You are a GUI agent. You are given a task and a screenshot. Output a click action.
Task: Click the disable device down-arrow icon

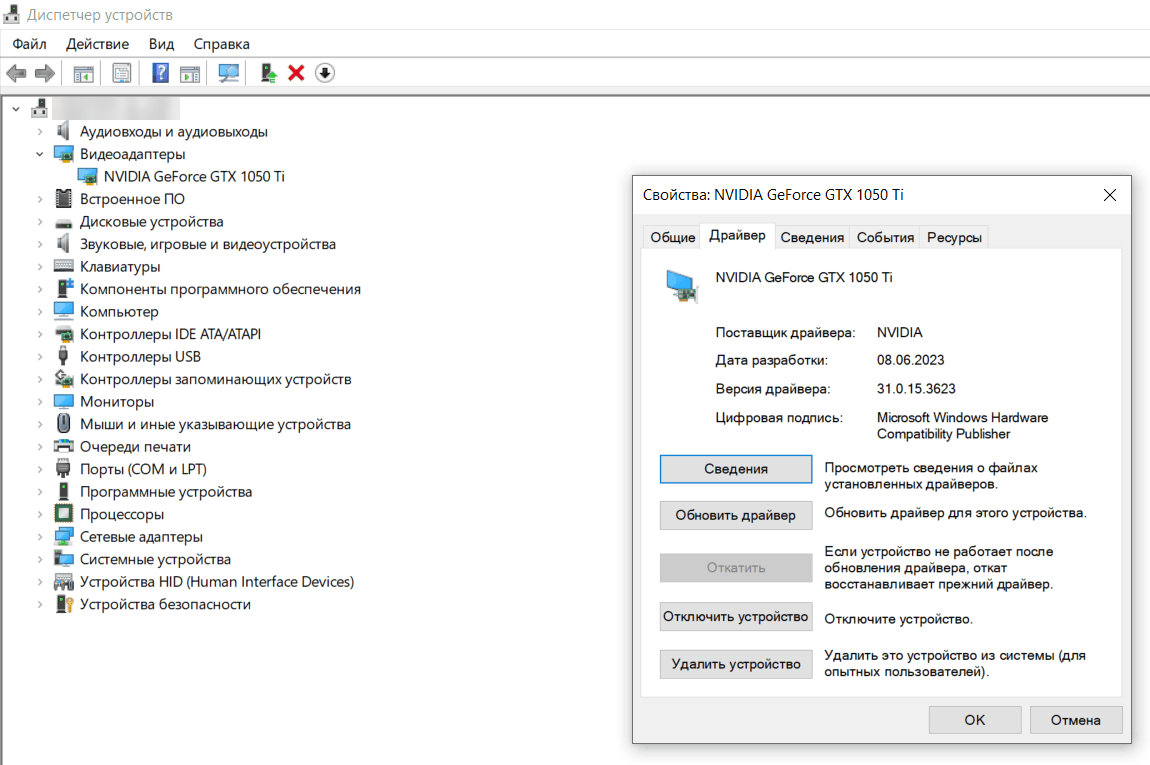[325, 73]
